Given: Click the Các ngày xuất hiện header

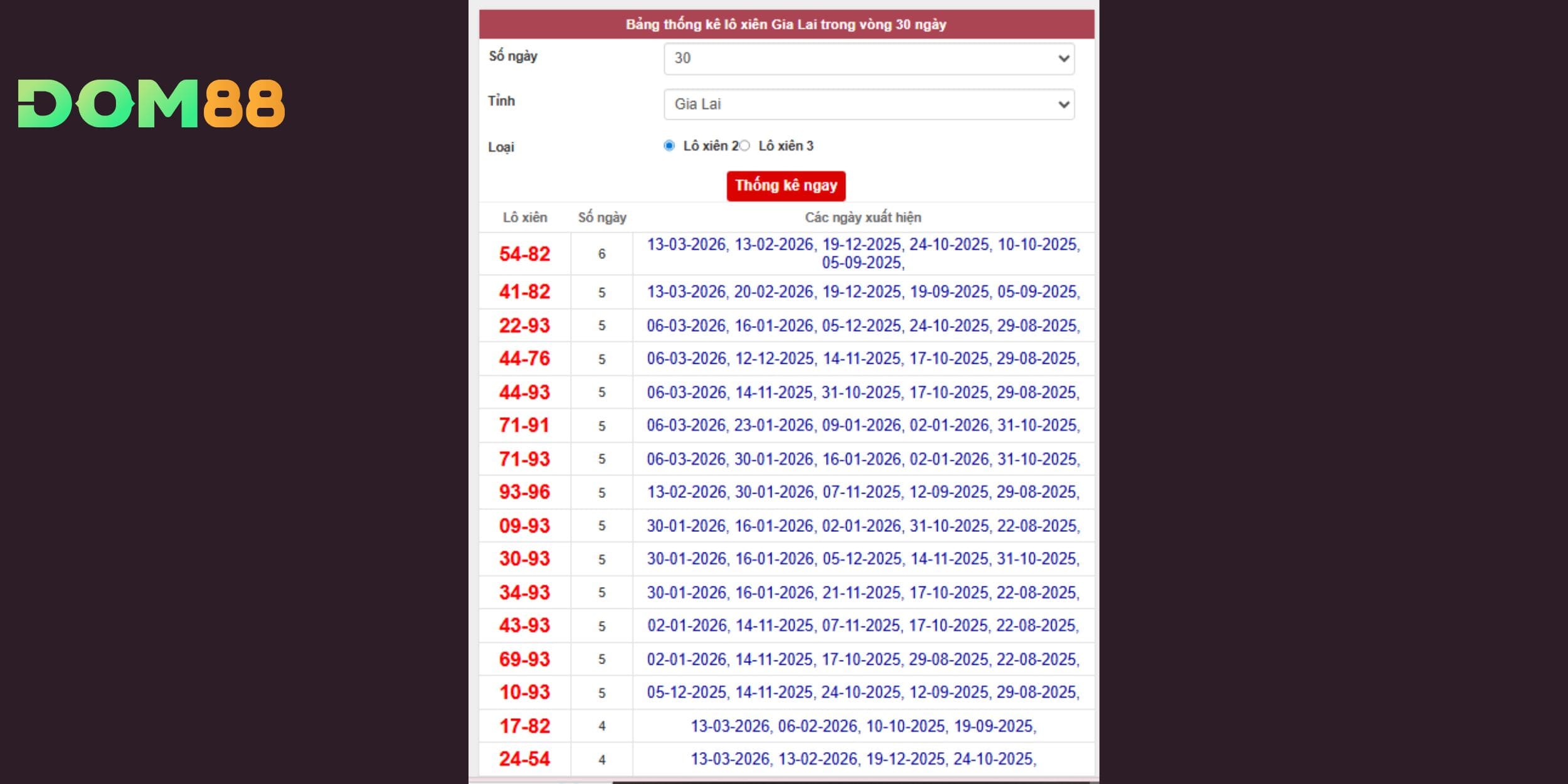Looking at the screenshot, I should (863, 218).
